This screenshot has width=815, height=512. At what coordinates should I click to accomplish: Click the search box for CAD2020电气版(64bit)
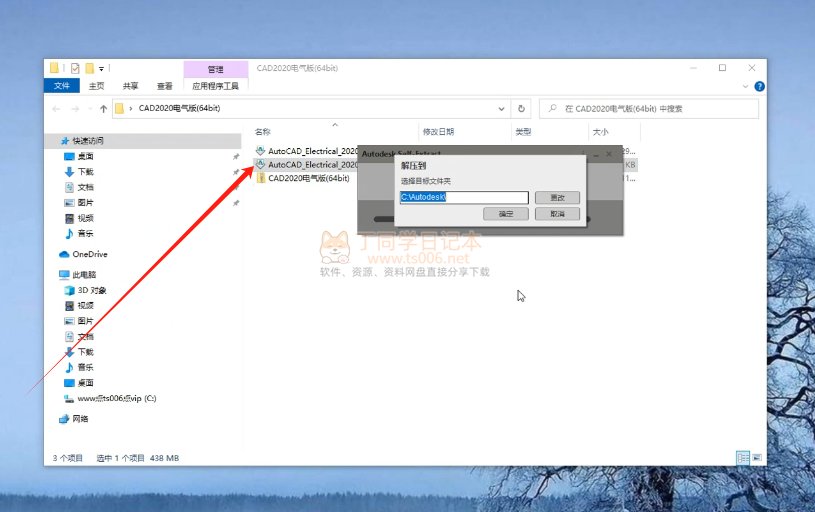tap(649, 109)
